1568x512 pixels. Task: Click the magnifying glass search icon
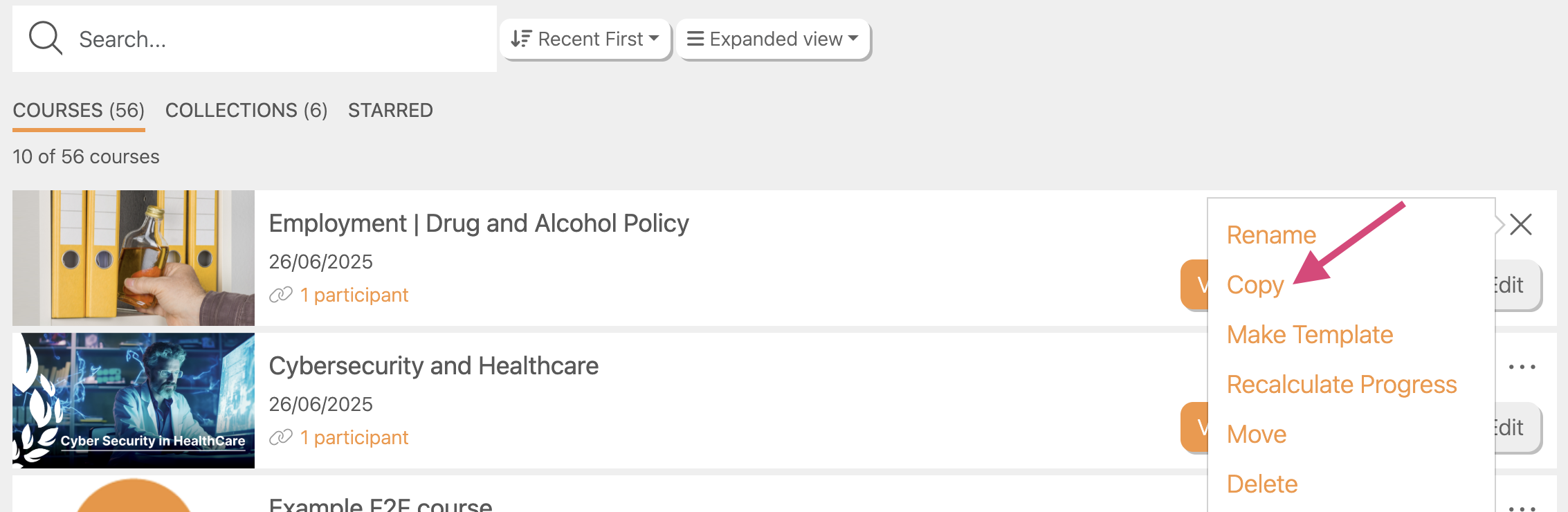45,38
